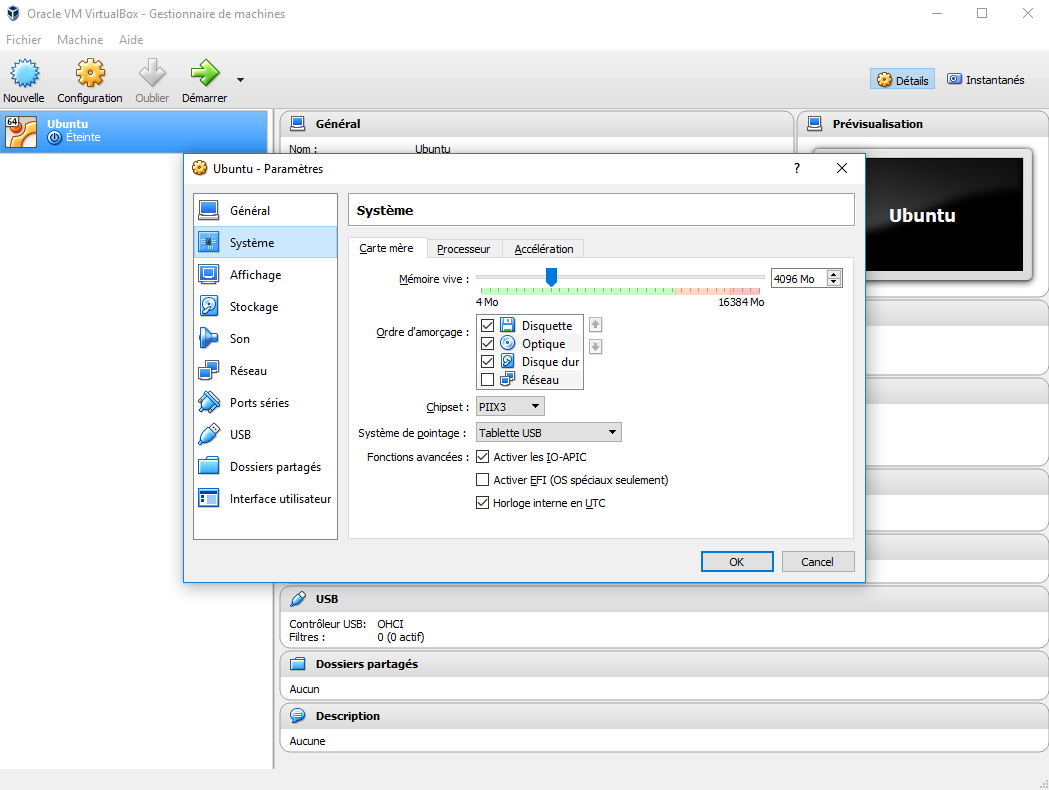Enable EFI special operating systems option
The height and width of the screenshot is (790, 1049).
point(482,480)
